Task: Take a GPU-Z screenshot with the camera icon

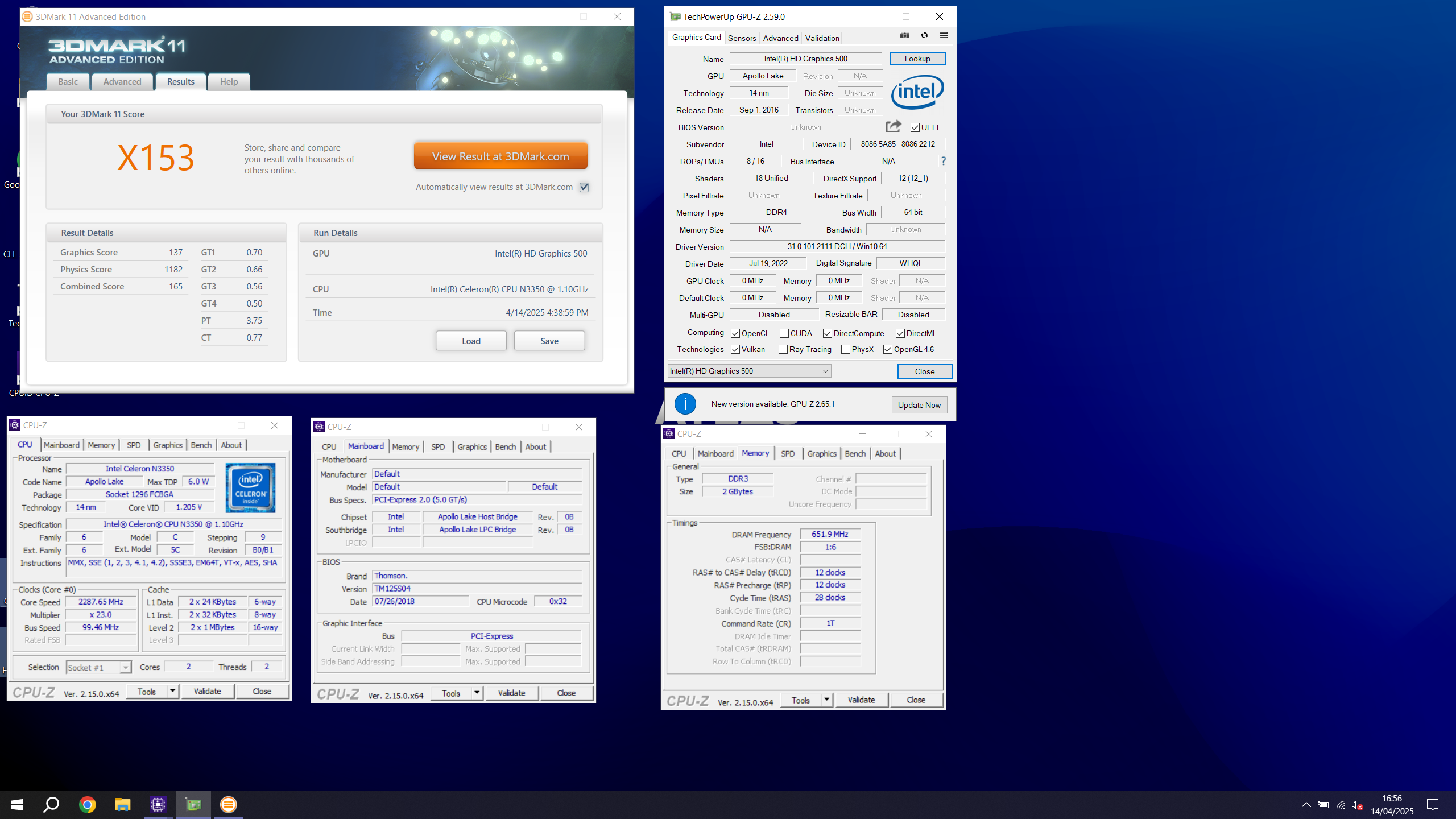Action: tap(905, 36)
